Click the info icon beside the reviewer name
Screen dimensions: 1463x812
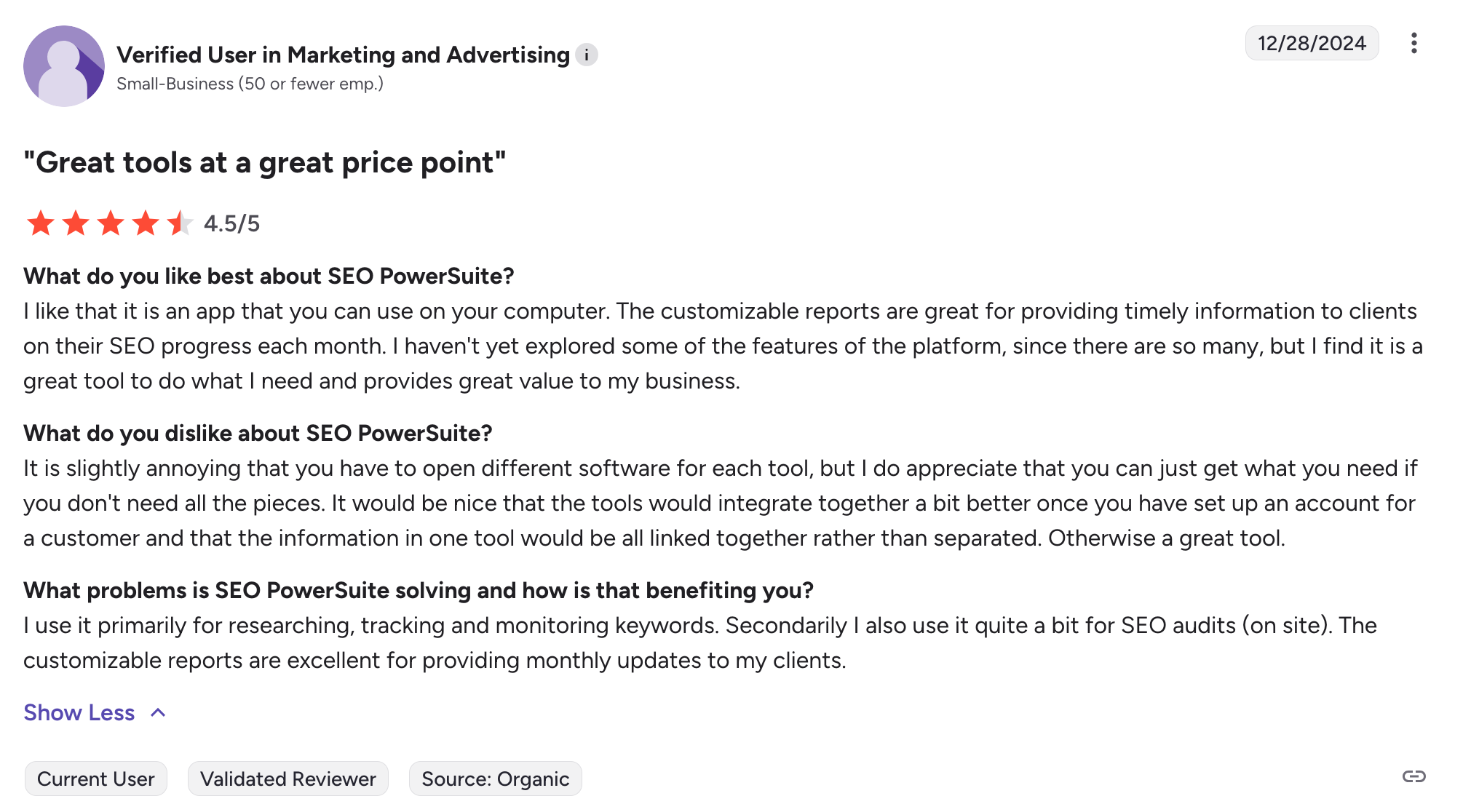tap(587, 55)
